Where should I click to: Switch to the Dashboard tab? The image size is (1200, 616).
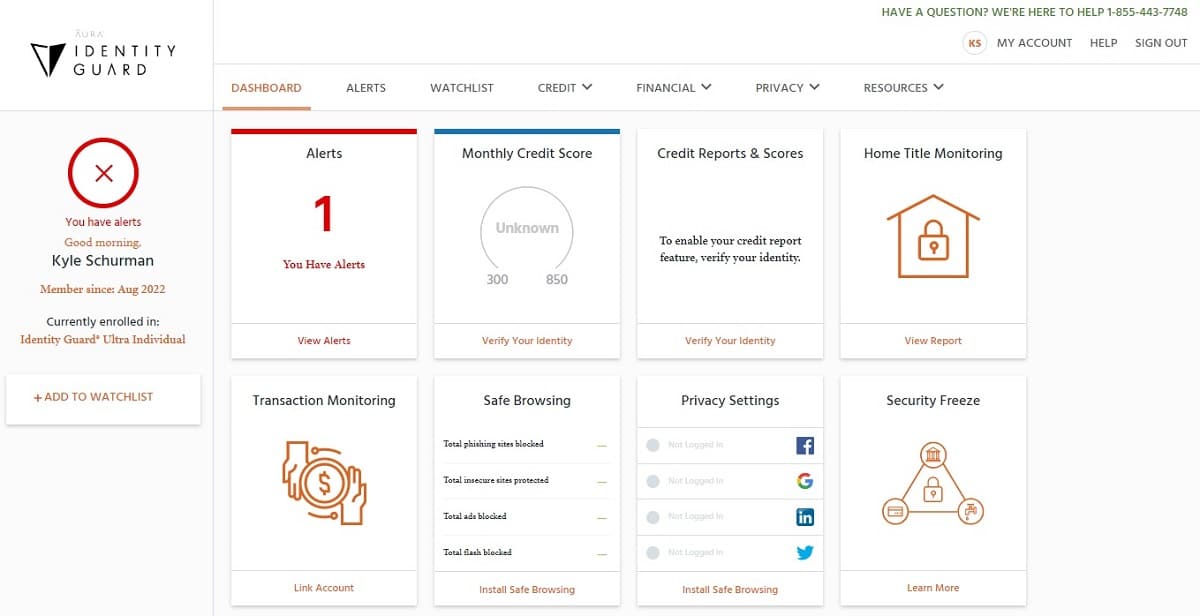click(x=266, y=88)
